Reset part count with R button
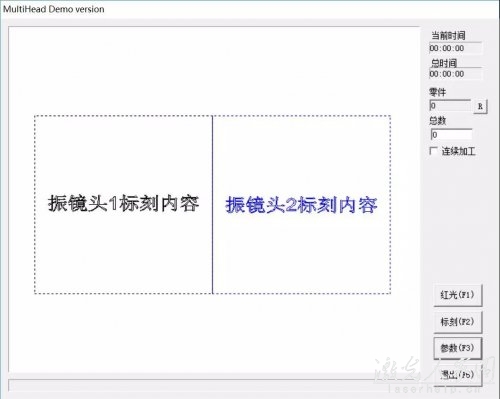 click(480, 106)
